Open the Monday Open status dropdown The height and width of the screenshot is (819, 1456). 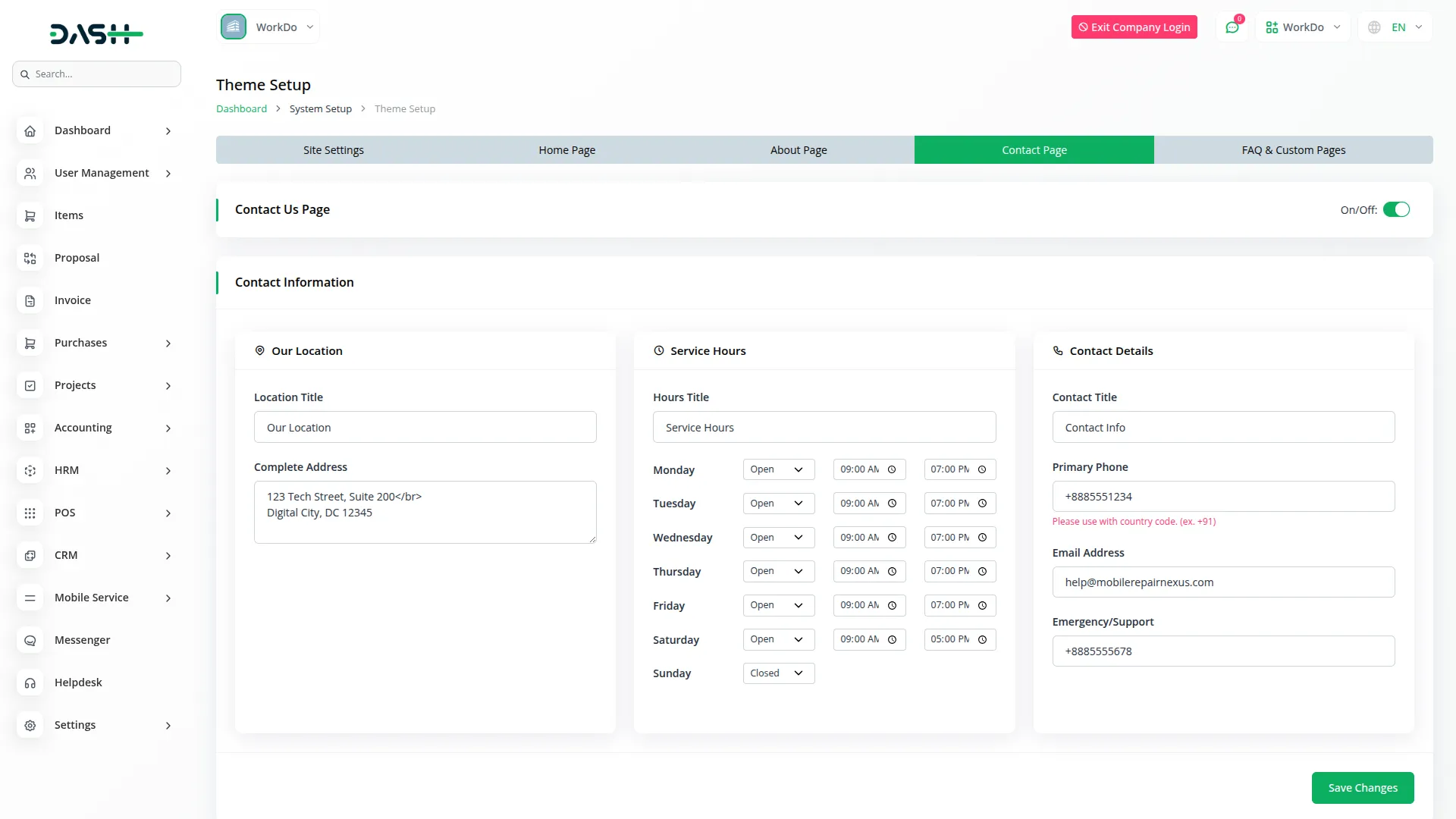point(778,469)
